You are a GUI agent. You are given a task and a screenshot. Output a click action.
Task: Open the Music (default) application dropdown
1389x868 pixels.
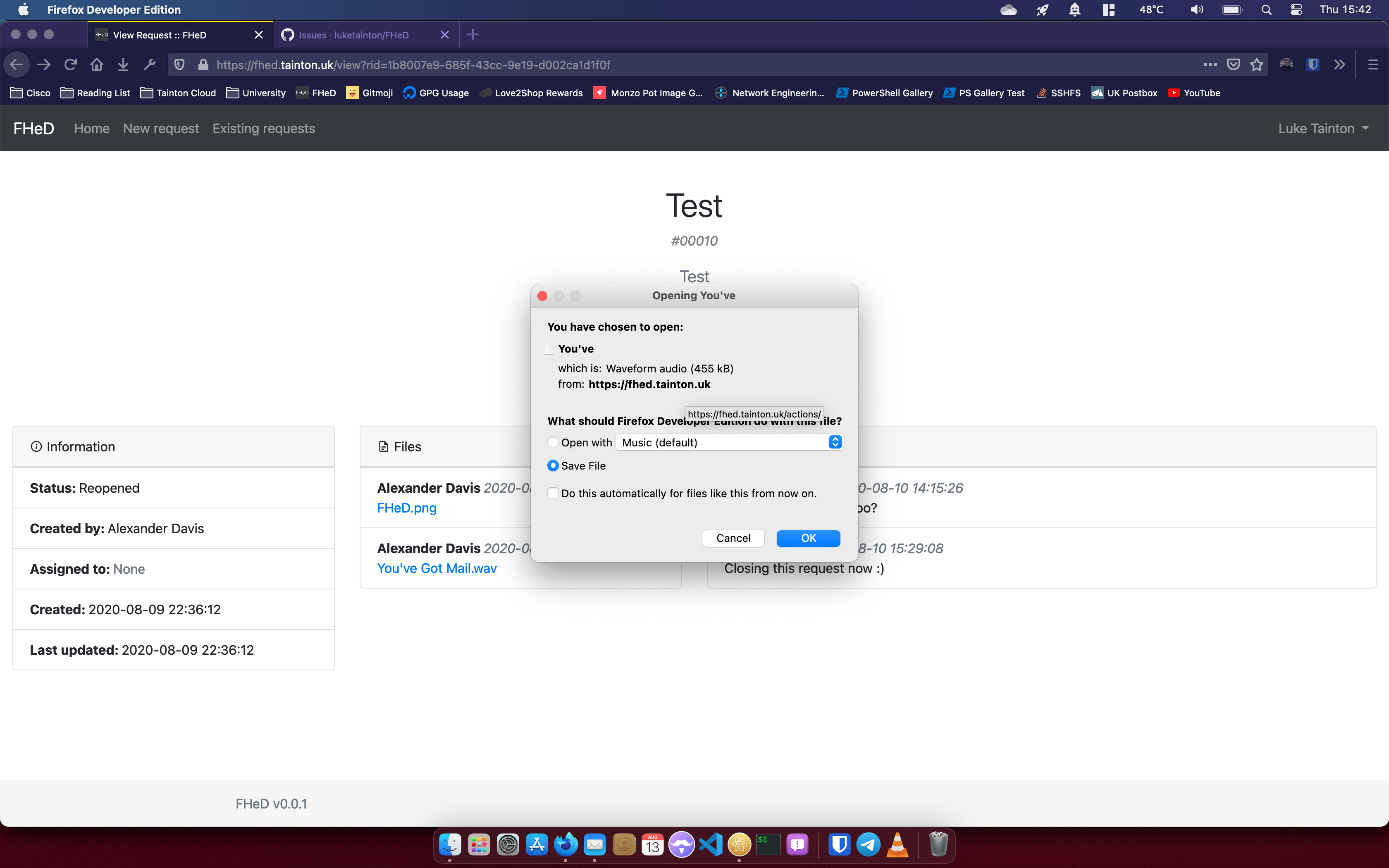[x=729, y=442]
